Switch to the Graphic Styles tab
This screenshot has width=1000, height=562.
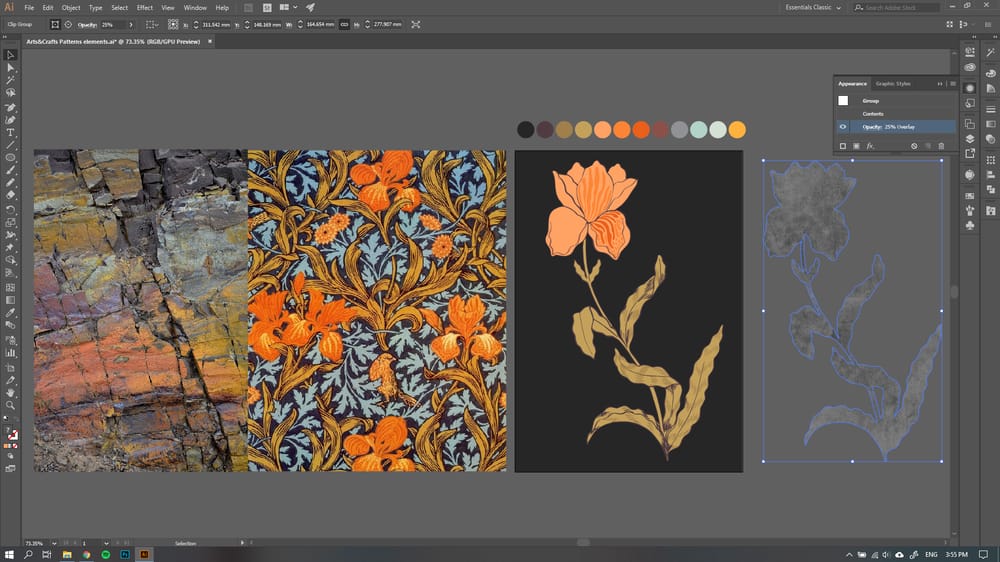tap(893, 84)
